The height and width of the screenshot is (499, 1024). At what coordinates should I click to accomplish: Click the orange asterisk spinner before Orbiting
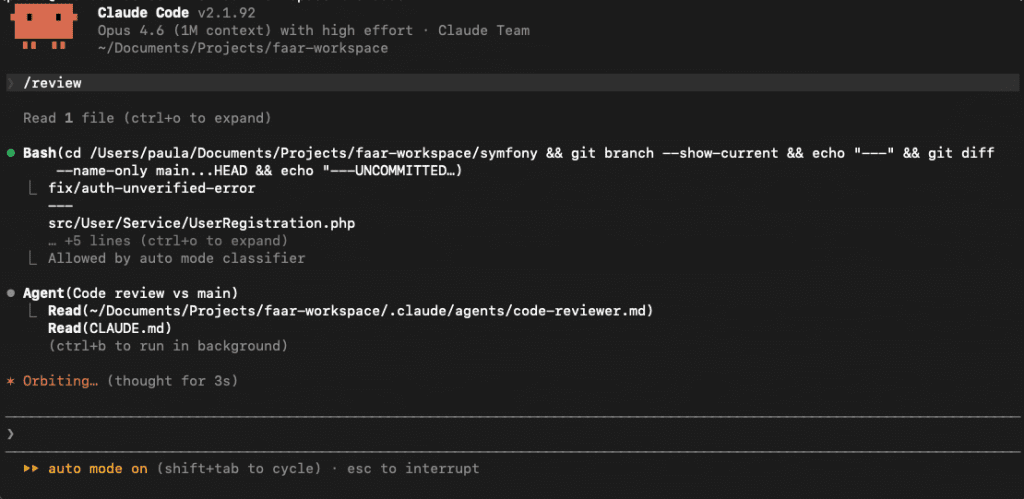(10, 381)
